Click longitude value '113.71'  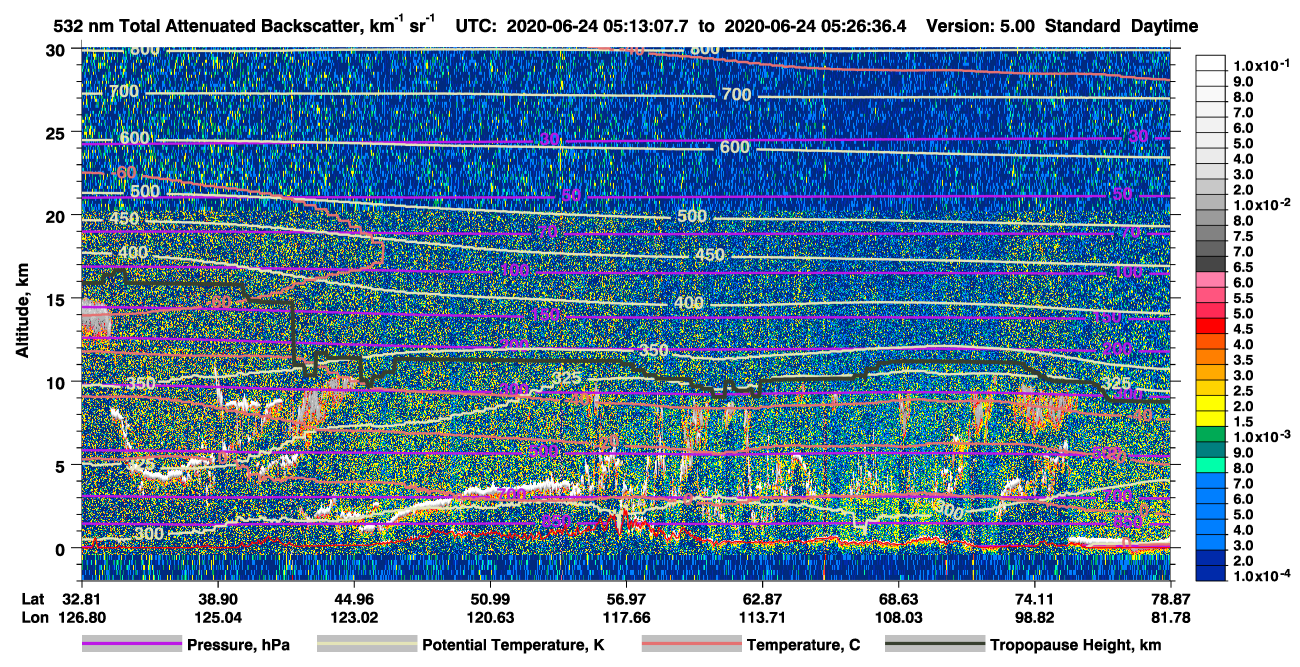763,617
